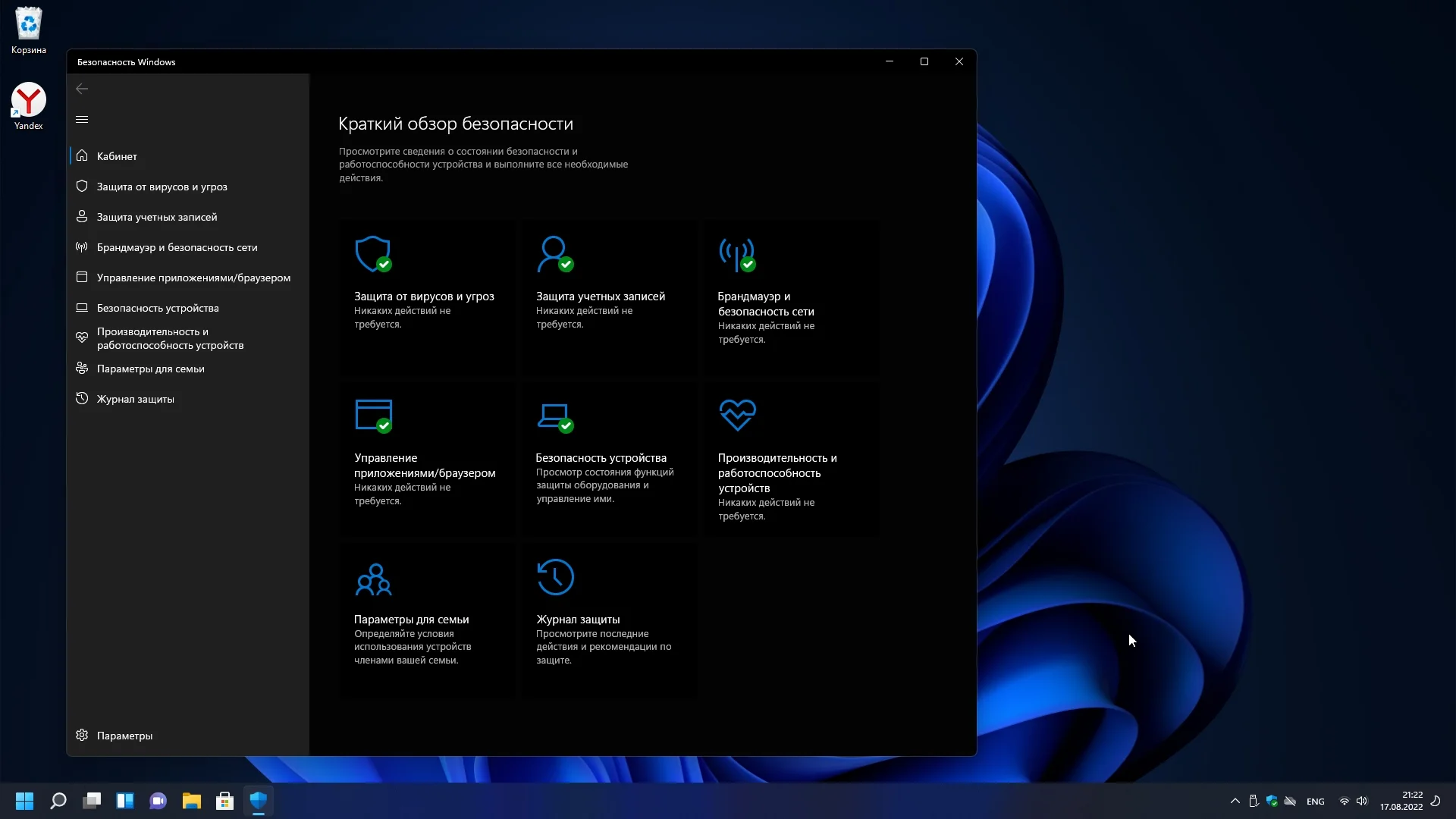
Task: Open the virus and threat protection shield tile icon
Action: [372, 254]
